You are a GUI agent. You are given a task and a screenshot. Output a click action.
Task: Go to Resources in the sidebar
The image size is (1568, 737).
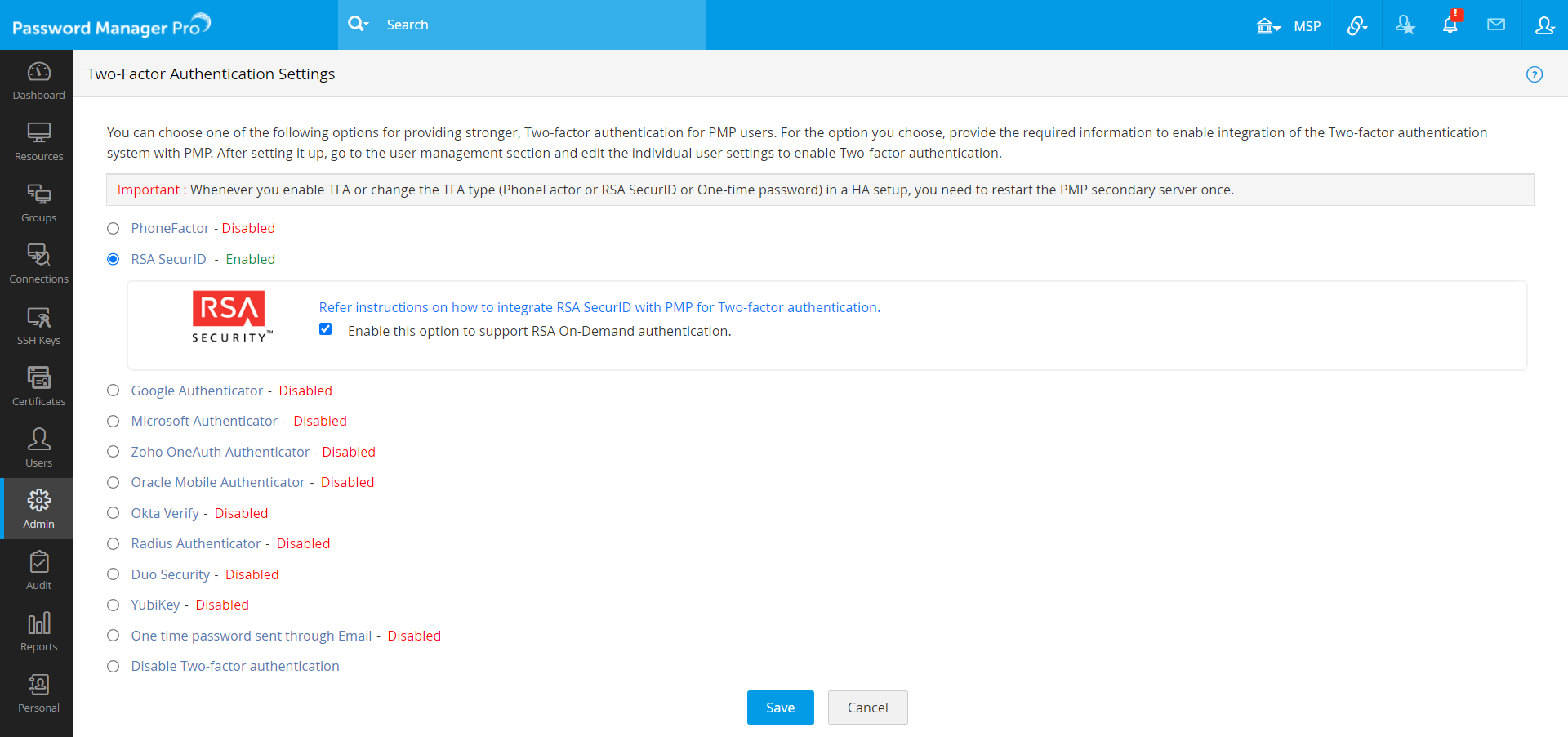pyautogui.click(x=38, y=142)
